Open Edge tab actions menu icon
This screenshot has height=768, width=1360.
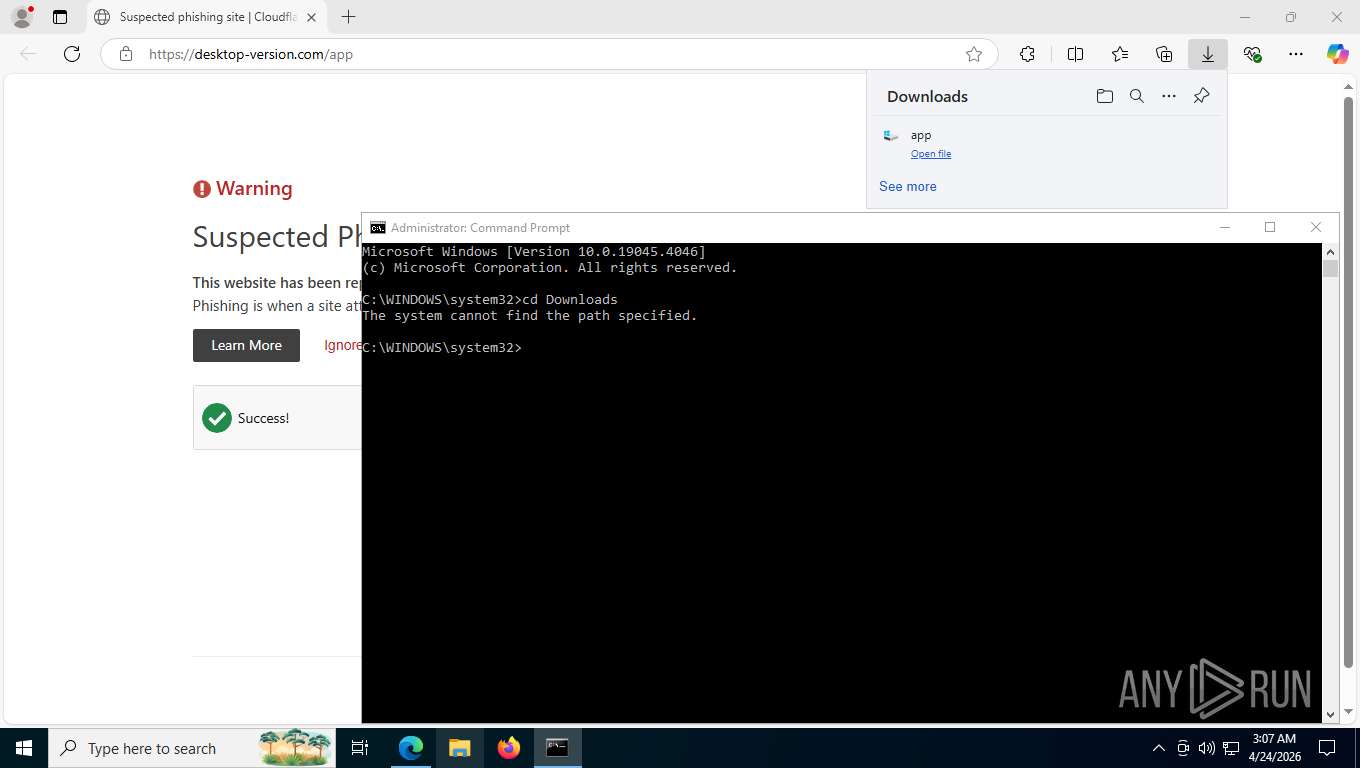[60, 17]
